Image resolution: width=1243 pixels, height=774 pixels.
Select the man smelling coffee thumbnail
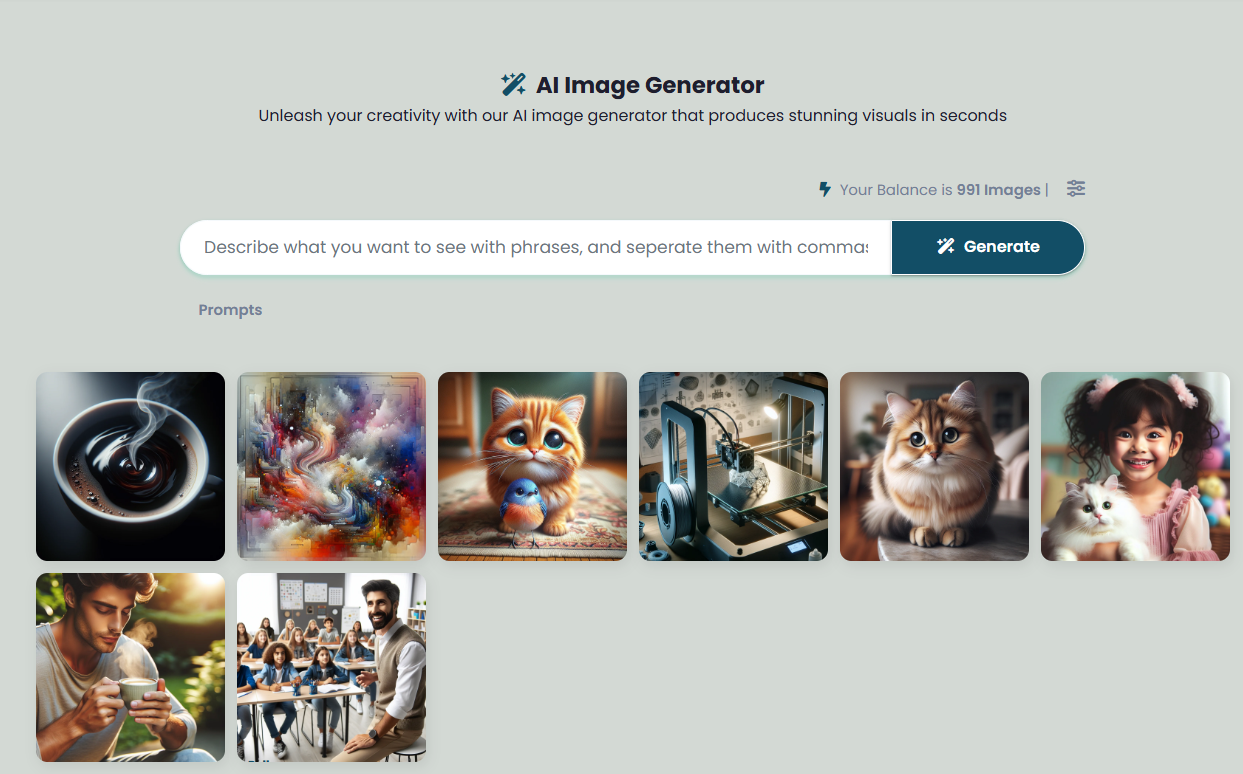(x=130, y=667)
